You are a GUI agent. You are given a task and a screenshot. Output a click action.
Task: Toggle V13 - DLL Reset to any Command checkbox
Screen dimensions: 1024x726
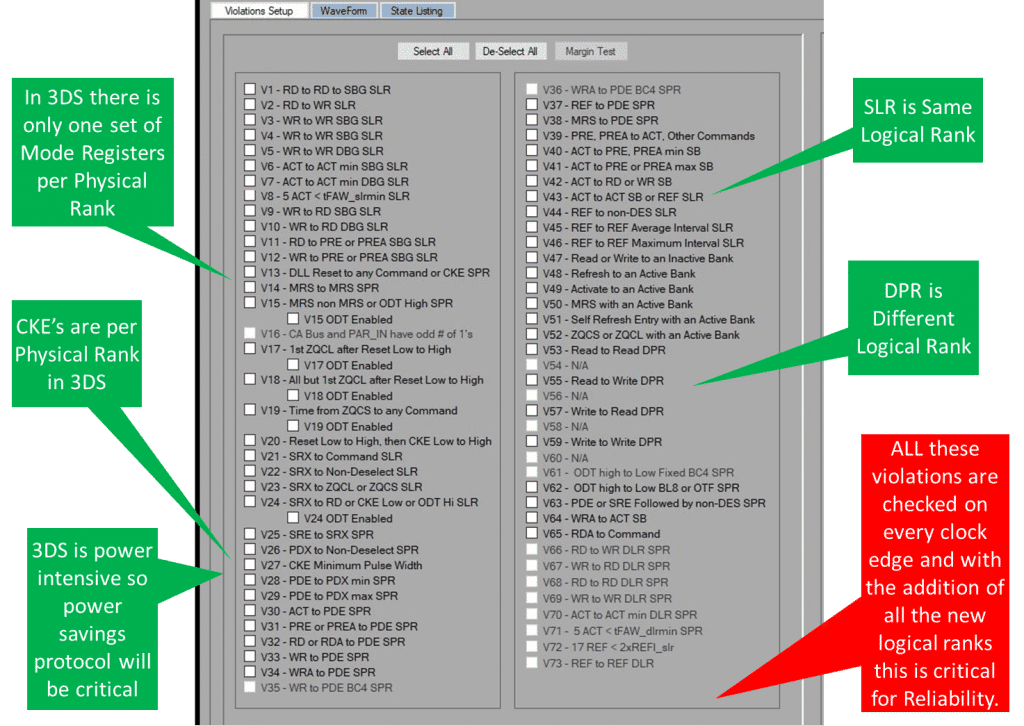pyautogui.click(x=250, y=272)
